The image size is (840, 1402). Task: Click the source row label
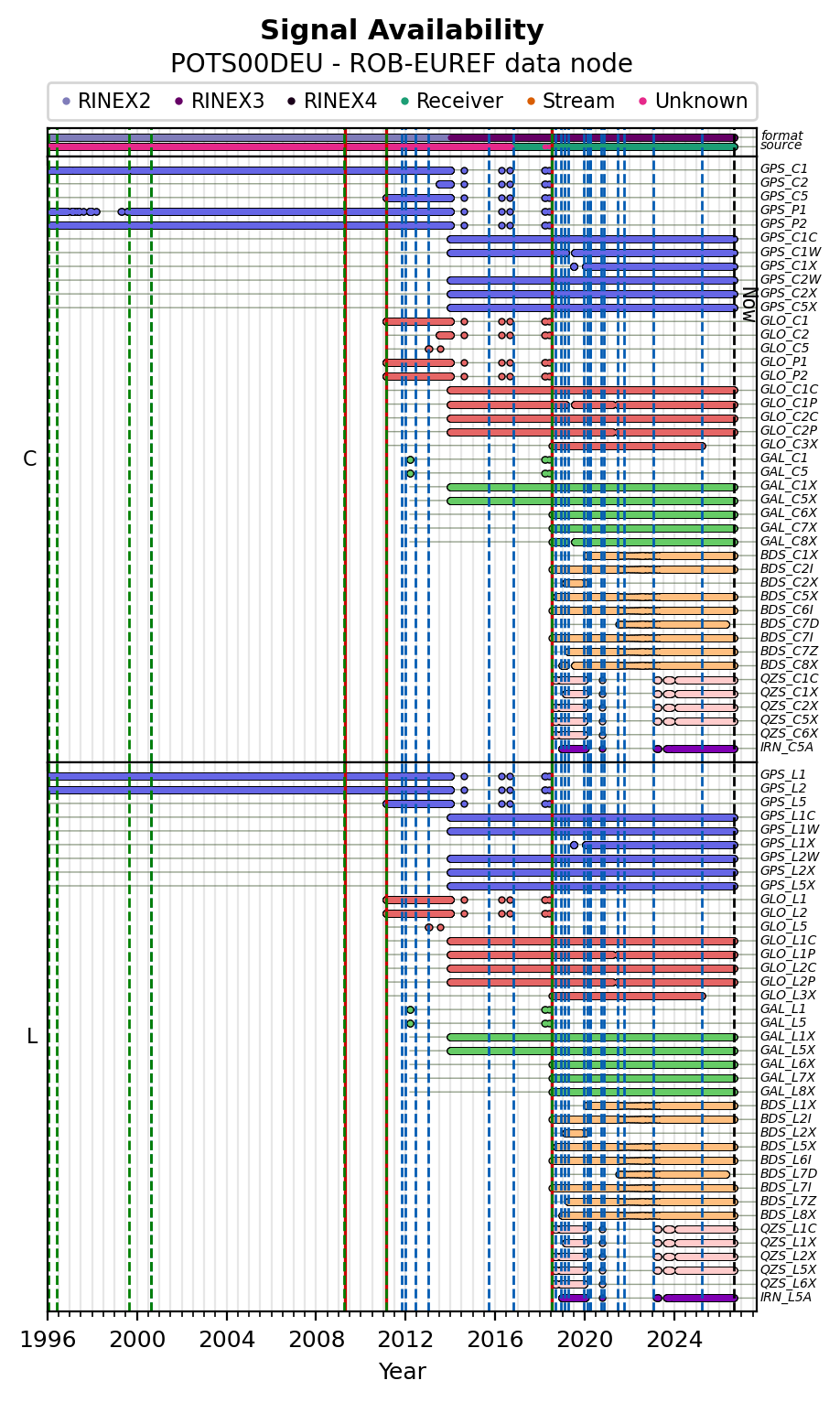click(x=781, y=146)
